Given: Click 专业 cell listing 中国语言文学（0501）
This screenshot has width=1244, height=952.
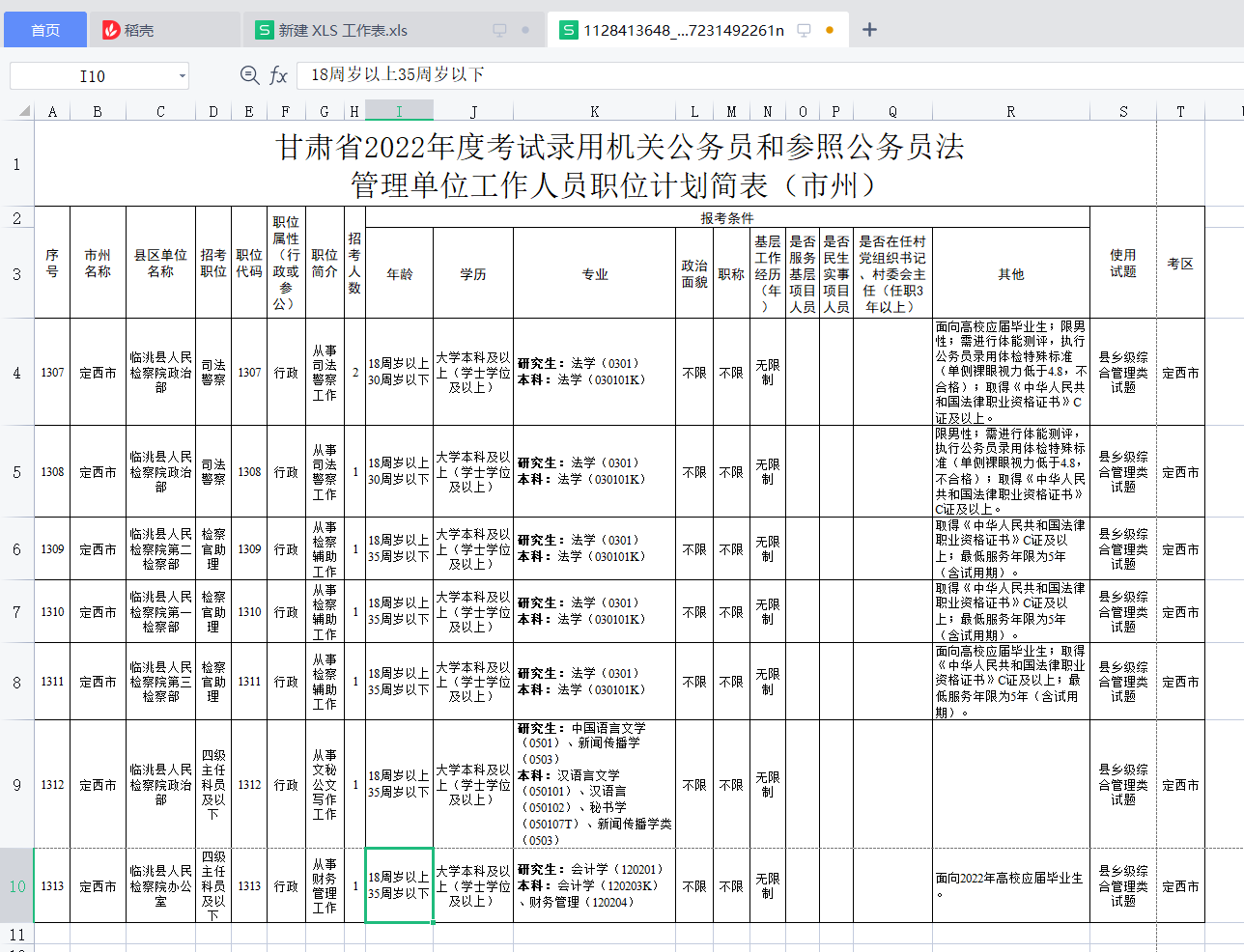Looking at the screenshot, I should [594, 784].
